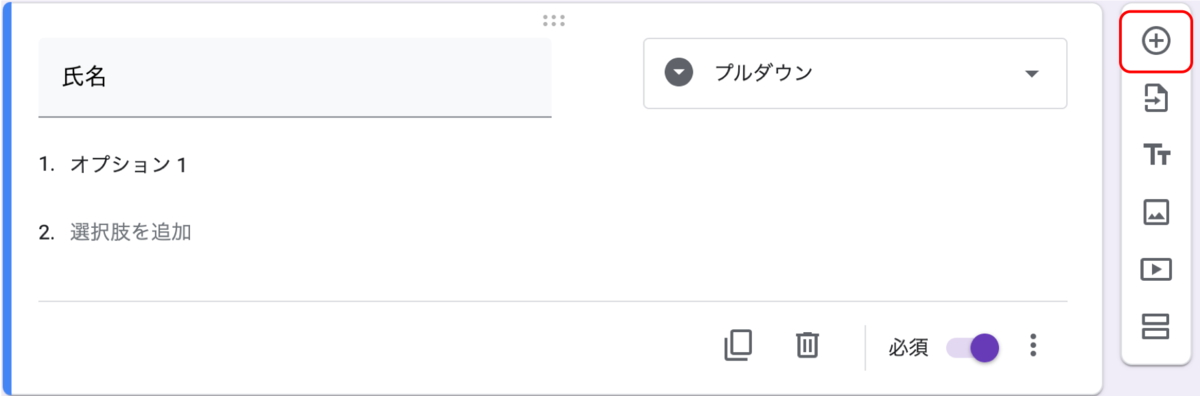Toggle the 必須 required switch

point(971,347)
